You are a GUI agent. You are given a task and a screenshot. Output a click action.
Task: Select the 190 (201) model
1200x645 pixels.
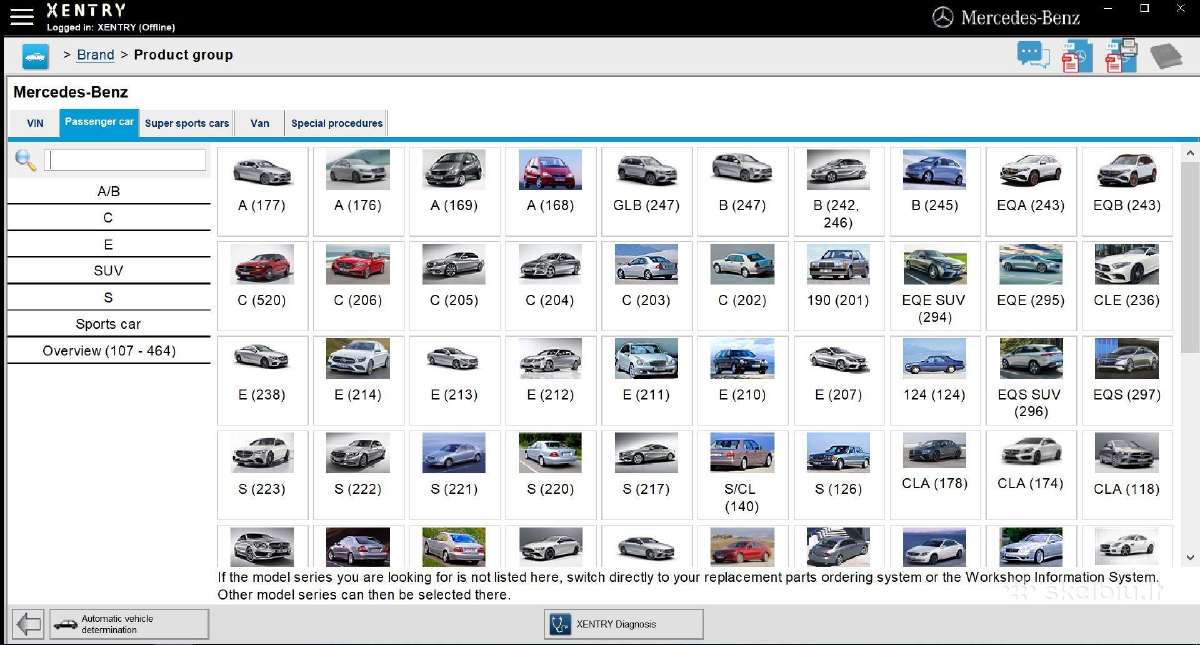838,285
